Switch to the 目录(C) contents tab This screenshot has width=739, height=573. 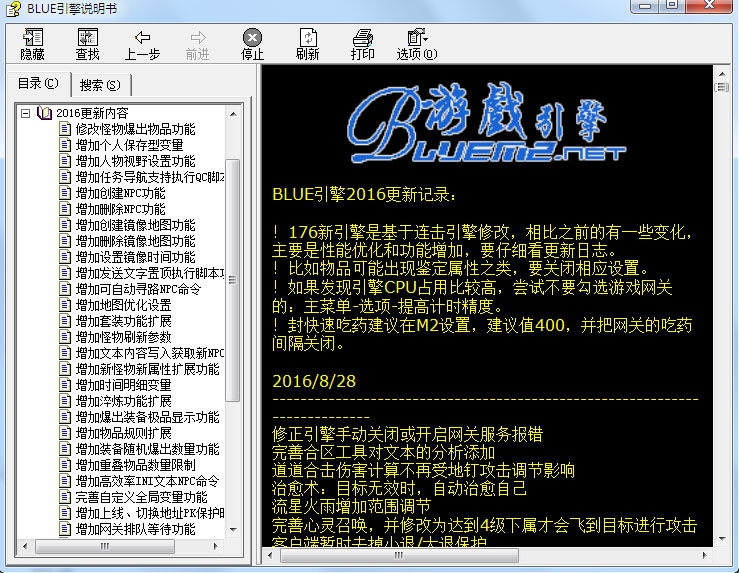tap(38, 84)
